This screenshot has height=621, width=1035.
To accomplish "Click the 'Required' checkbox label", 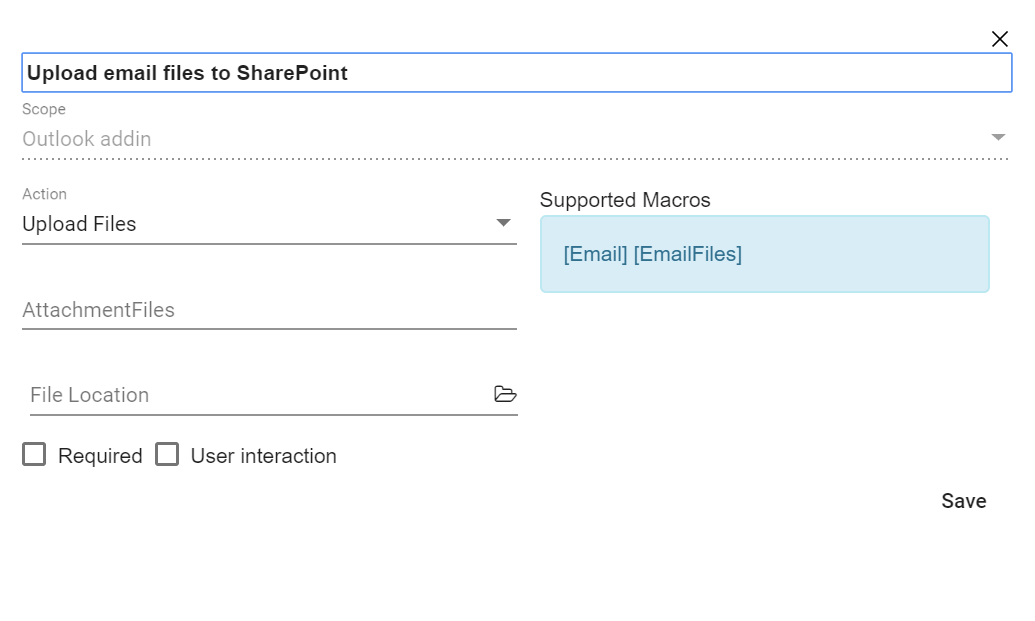I will [x=100, y=456].
